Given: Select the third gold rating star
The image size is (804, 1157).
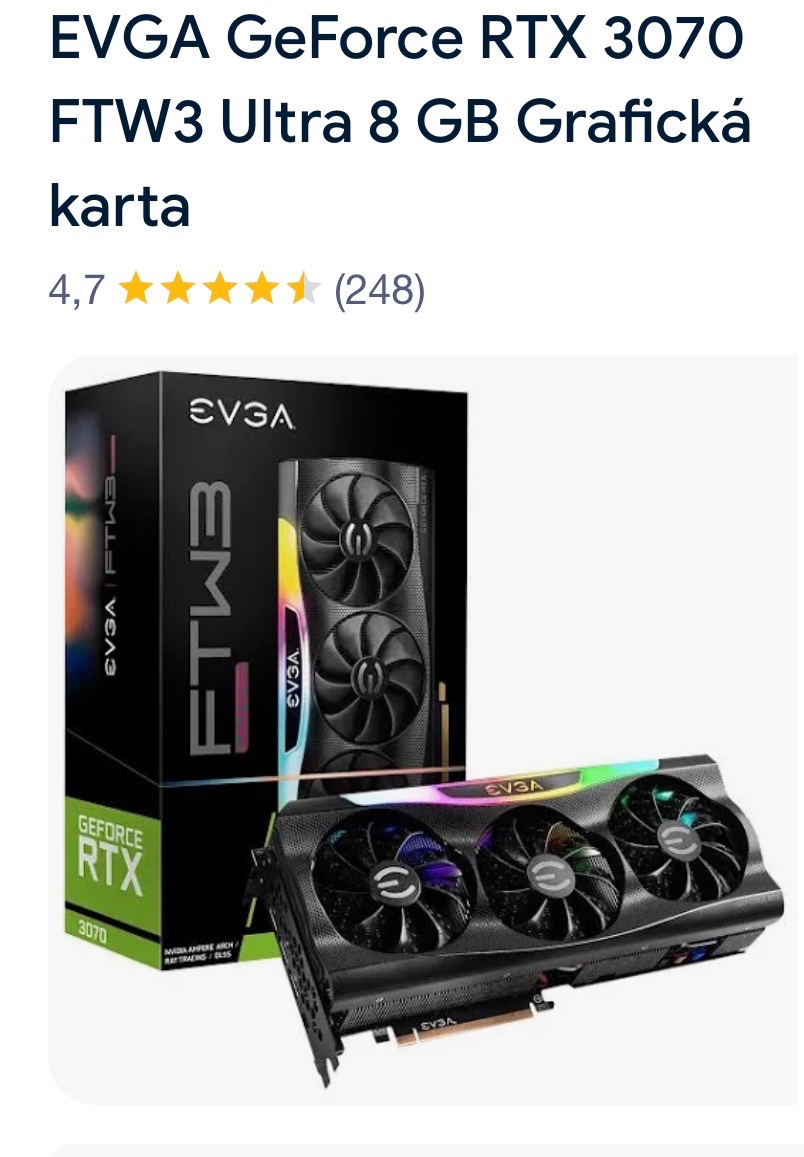Looking at the screenshot, I should pyautogui.click(x=219, y=288).
